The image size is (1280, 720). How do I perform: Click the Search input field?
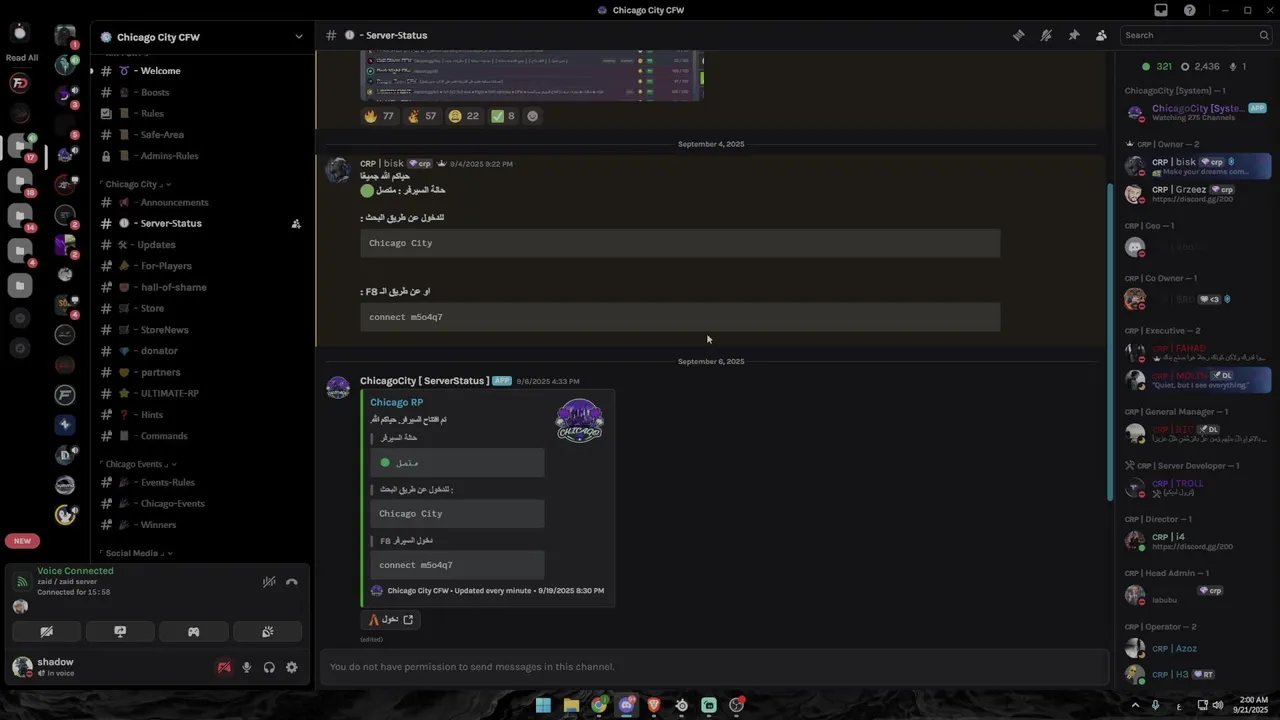(x=1195, y=35)
